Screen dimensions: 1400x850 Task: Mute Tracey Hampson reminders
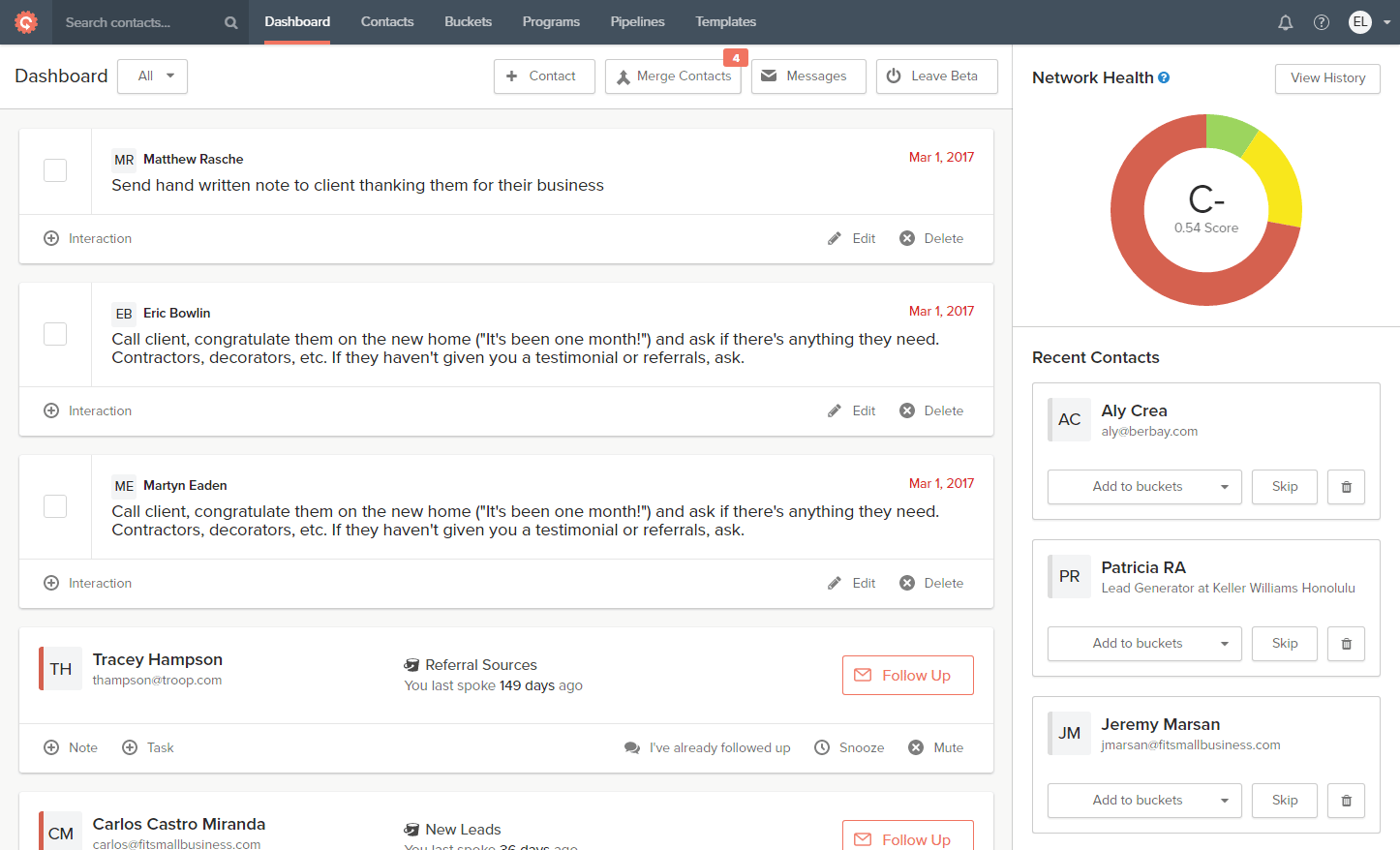(x=936, y=747)
